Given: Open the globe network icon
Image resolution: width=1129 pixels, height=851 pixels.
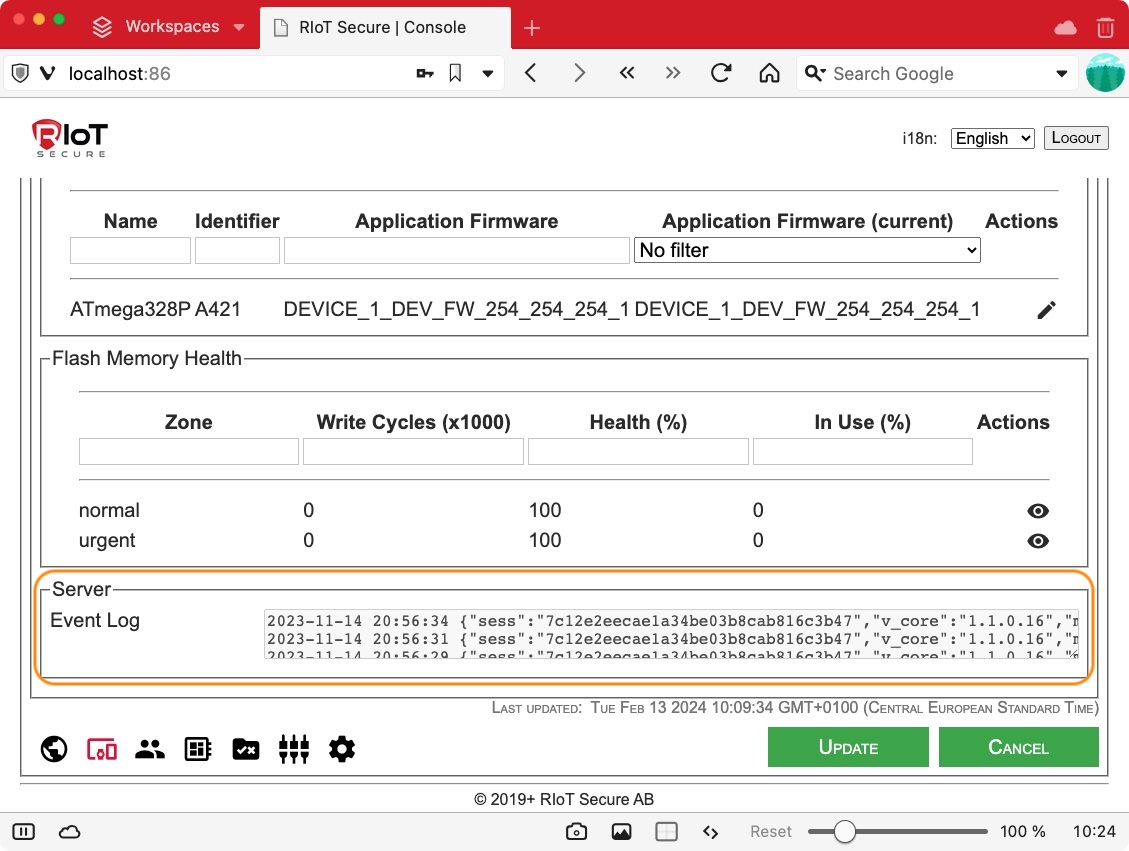Looking at the screenshot, I should point(54,749).
